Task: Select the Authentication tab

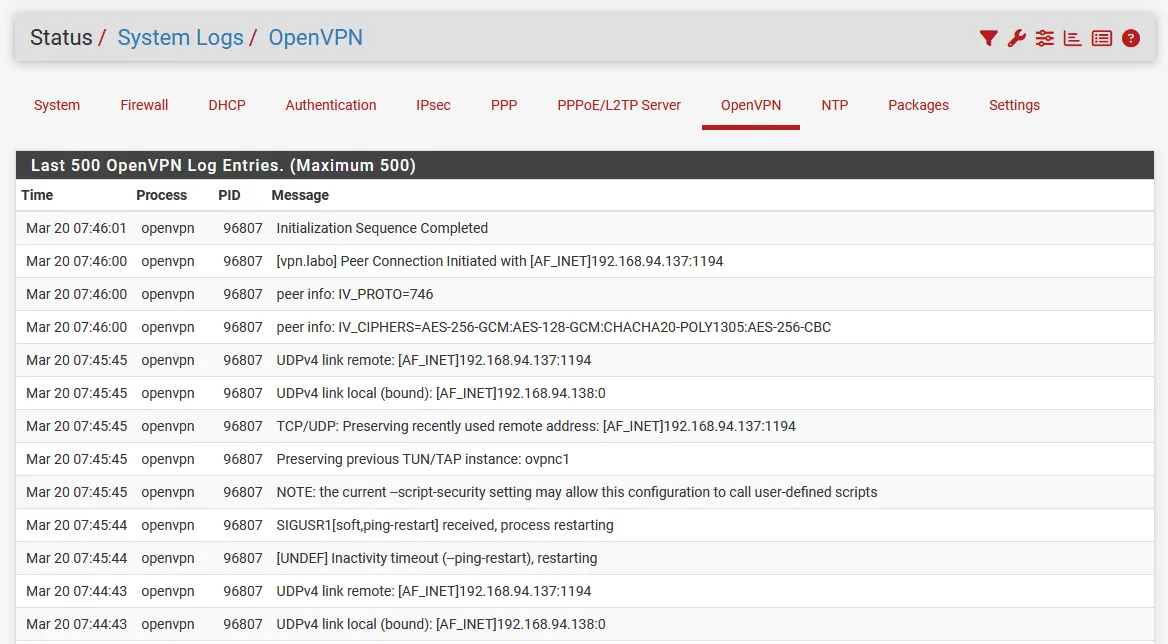Action: coord(331,105)
